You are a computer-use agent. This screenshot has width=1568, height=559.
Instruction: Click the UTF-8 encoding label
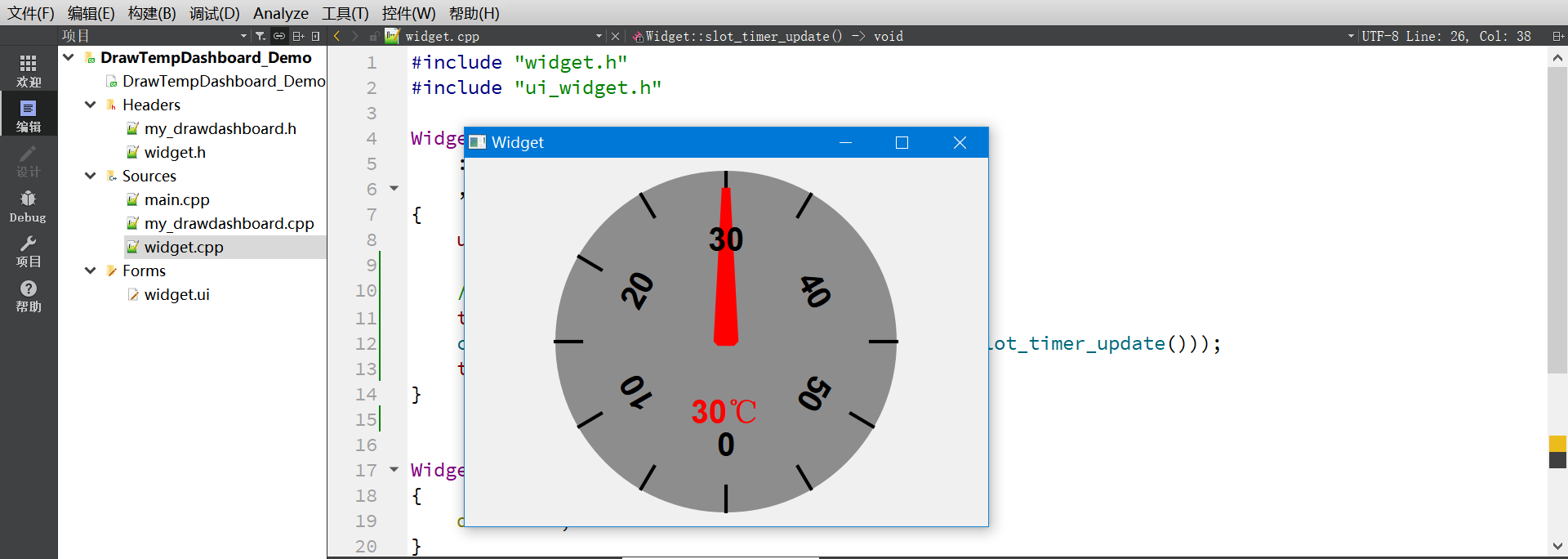click(1380, 36)
